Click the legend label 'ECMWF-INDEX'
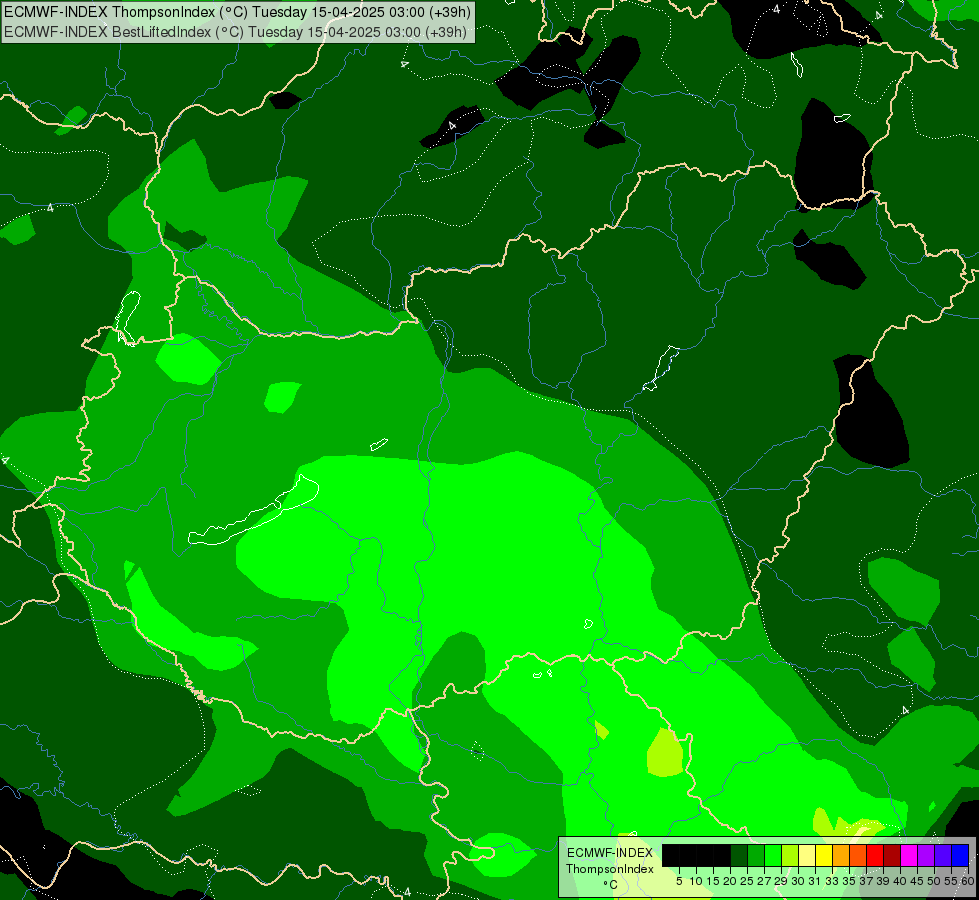The height and width of the screenshot is (900, 979). (x=610, y=853)
